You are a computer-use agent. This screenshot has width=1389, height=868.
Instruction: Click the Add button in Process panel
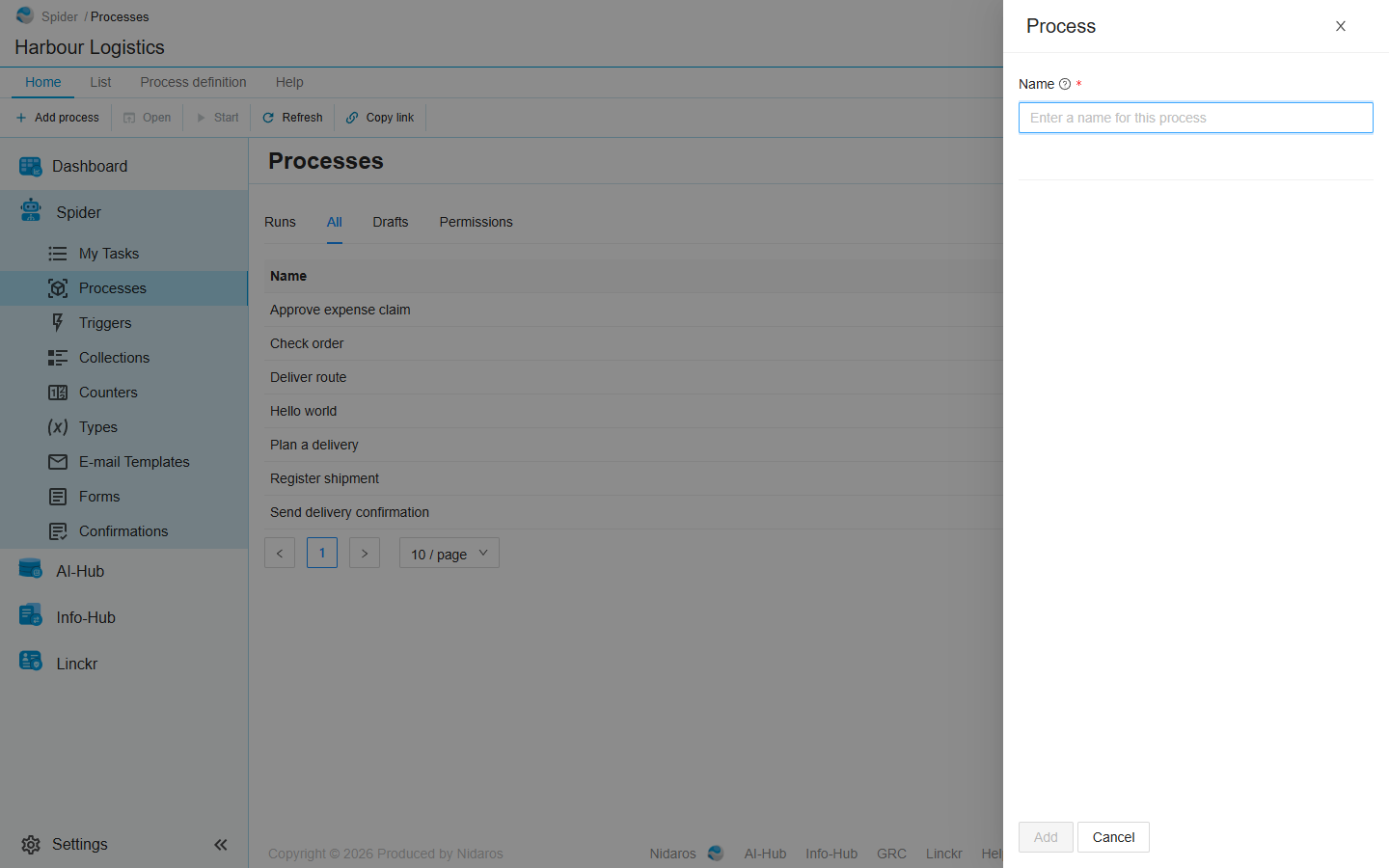(x=1046, y=837)
